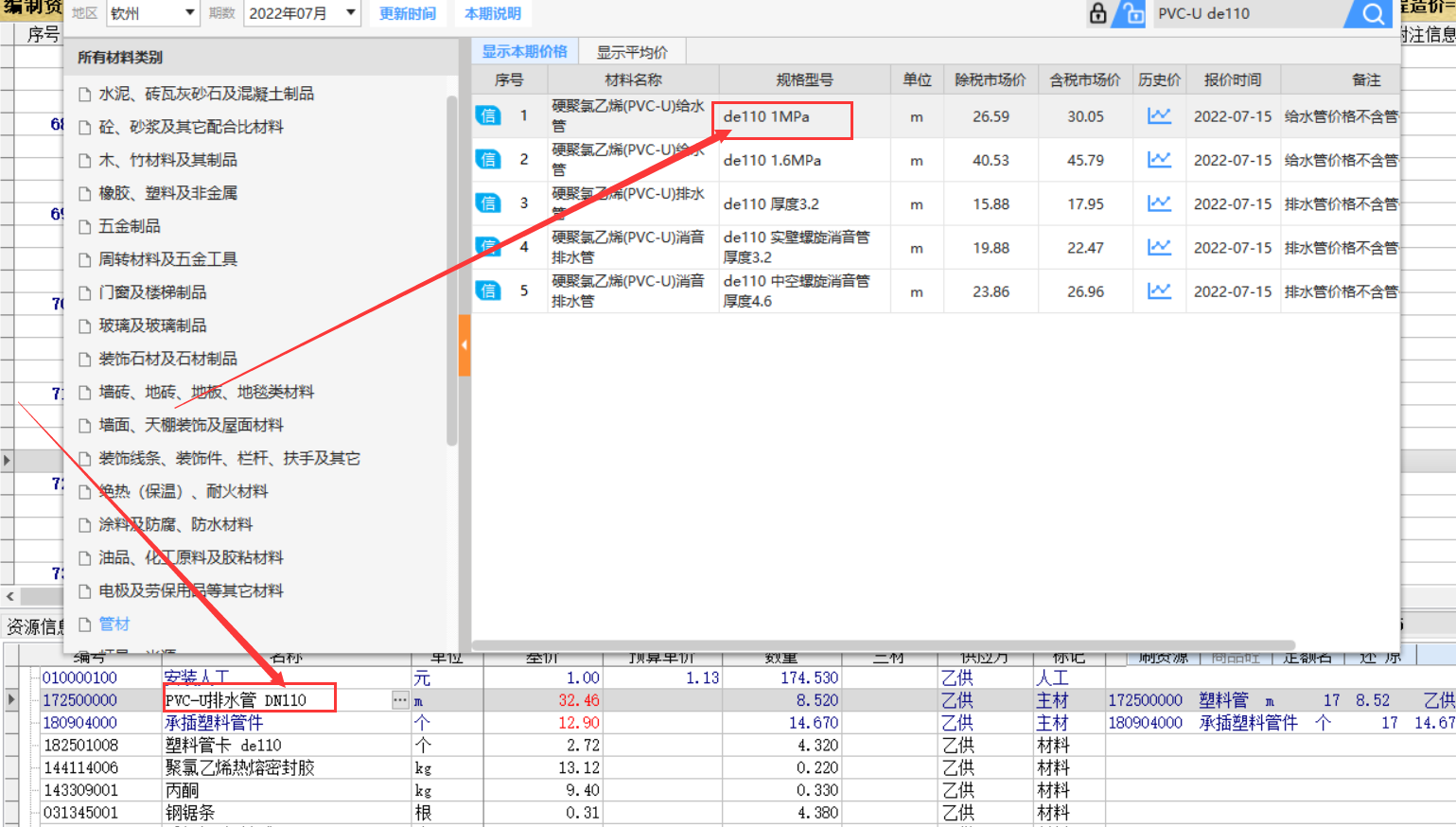1456x827 pixels.
Task: Click the 承插塑料管件 resource name
Action: coord(214,722)
